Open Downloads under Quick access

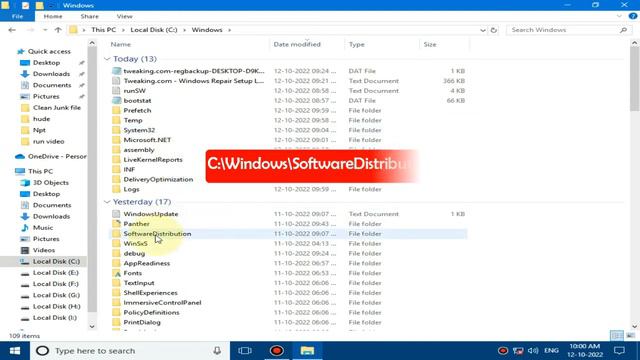click(x=51, y=74)
